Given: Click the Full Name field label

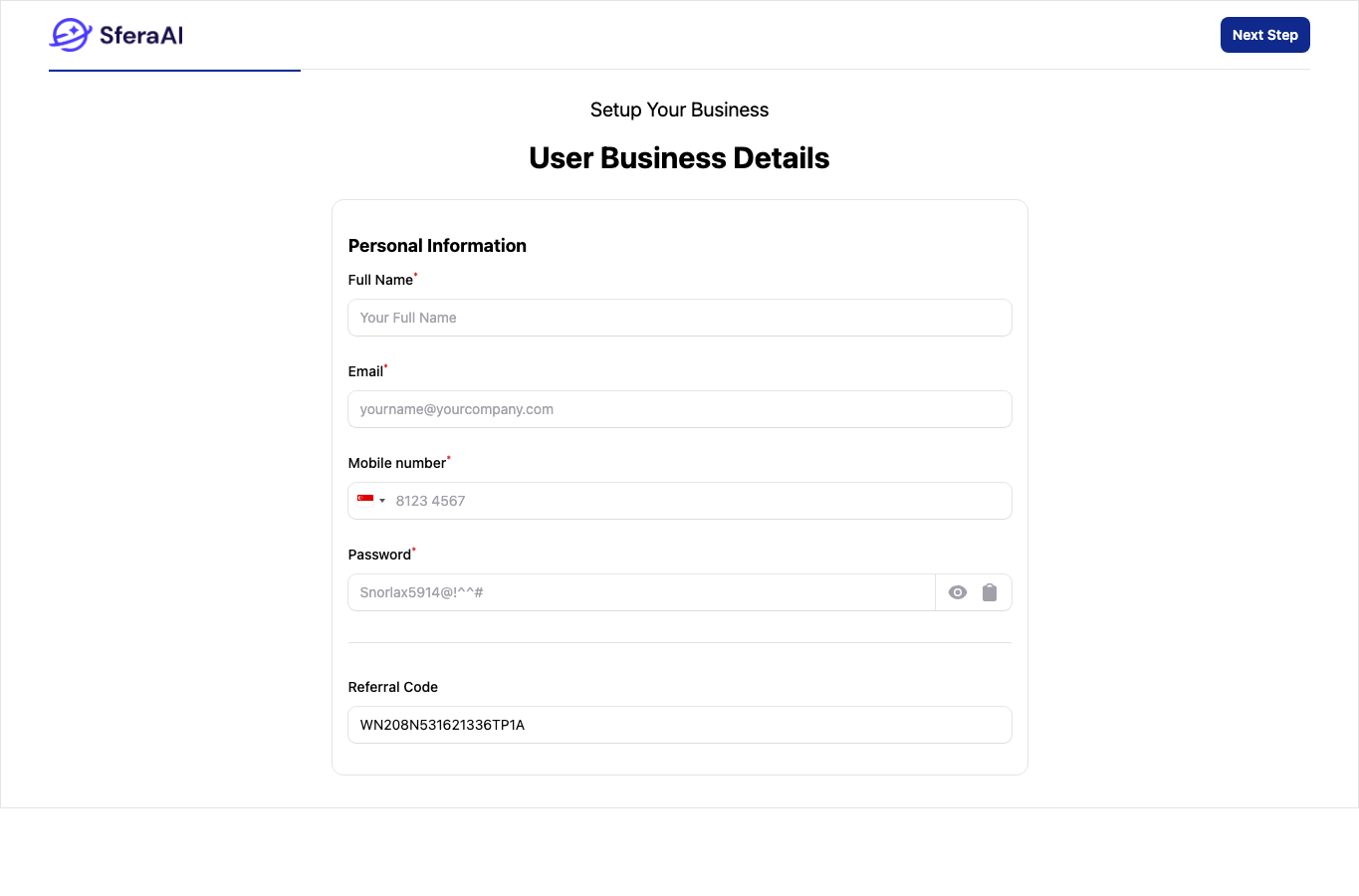Looking at the screenshot, I should pyautogui.click(x=380, y=280).
